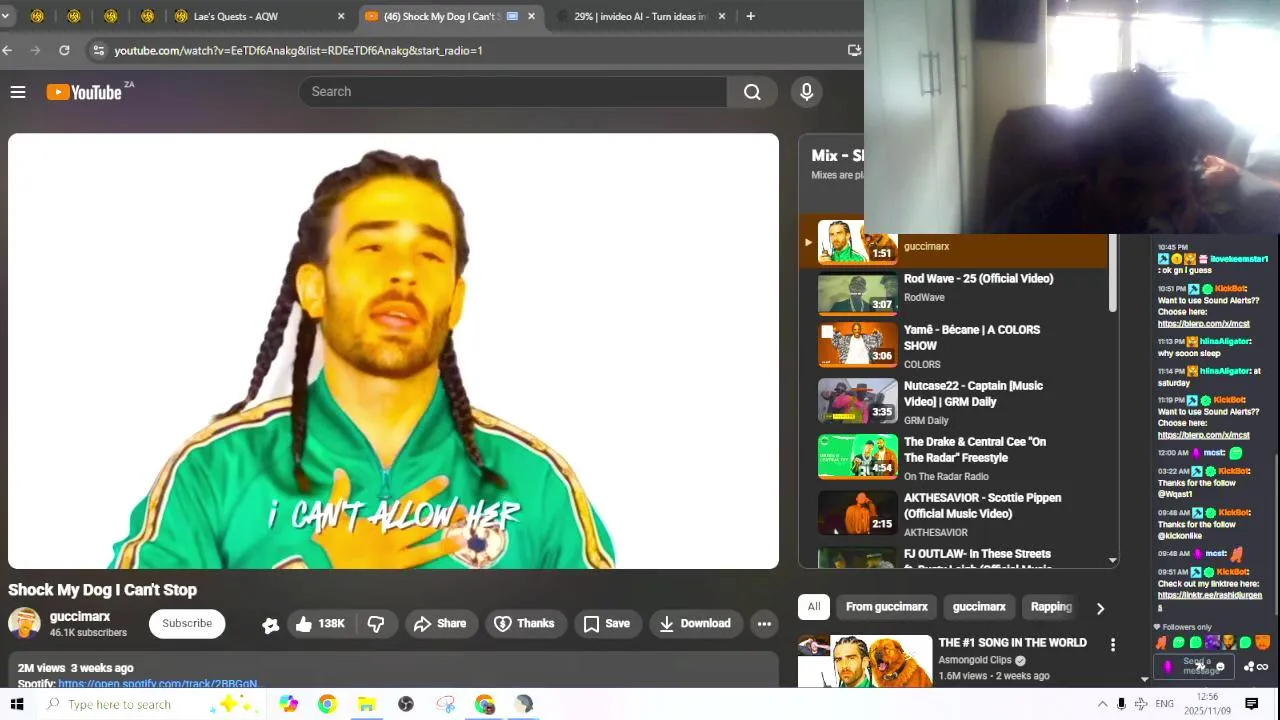The height and width of the screenshot is (720, 1280).
Task: Dislike the video with thumbs down
Action: pos(376,624)
